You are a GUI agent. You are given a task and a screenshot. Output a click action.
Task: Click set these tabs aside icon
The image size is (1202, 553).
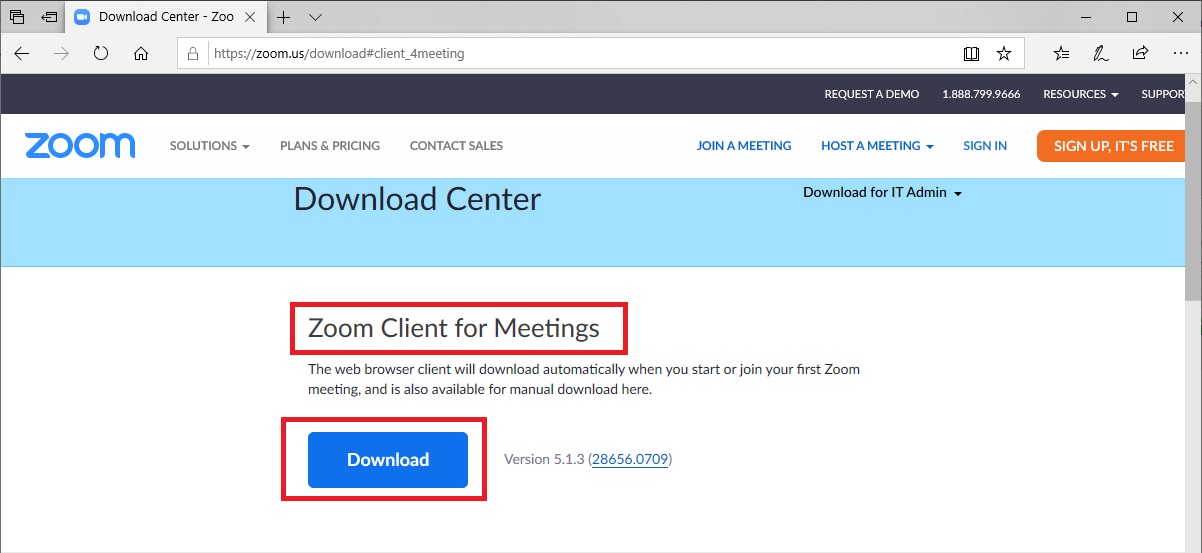(x=49, y=17)
